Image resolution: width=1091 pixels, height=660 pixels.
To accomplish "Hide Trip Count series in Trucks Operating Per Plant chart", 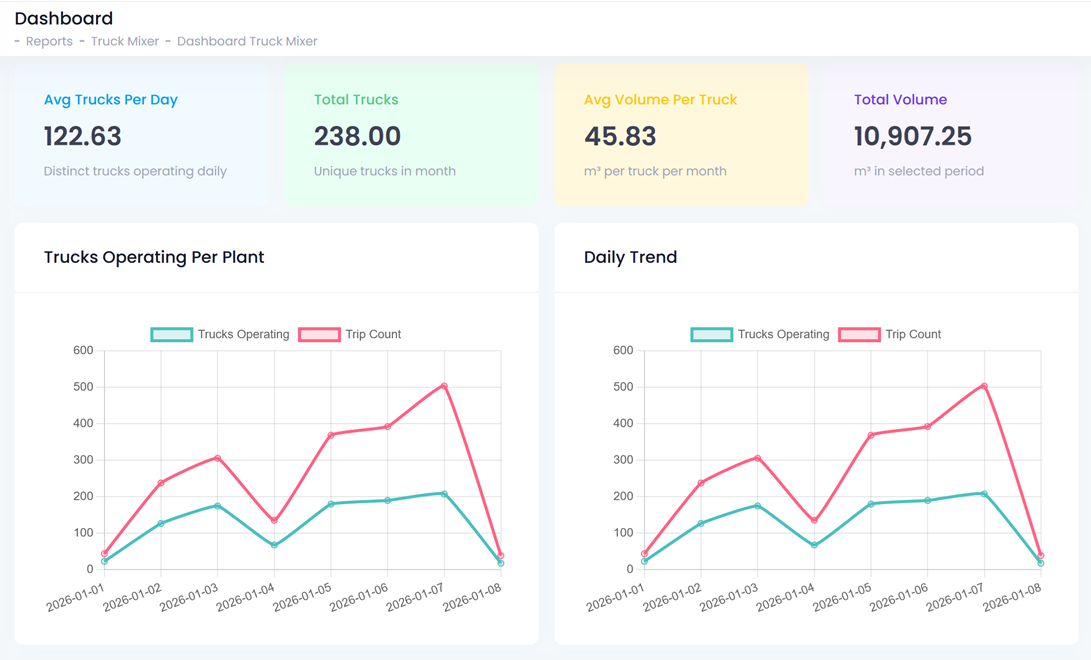I will [373, 334].
